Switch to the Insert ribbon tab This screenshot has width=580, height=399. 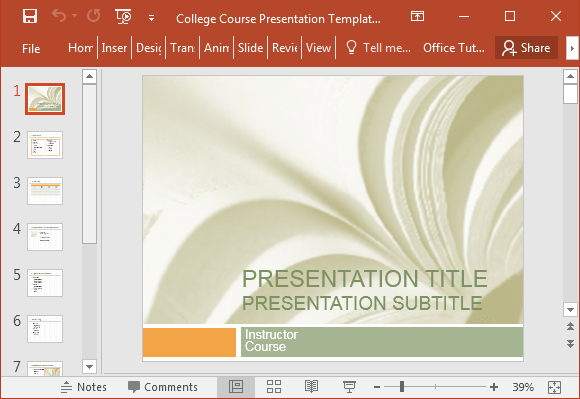tap(114, 48)
